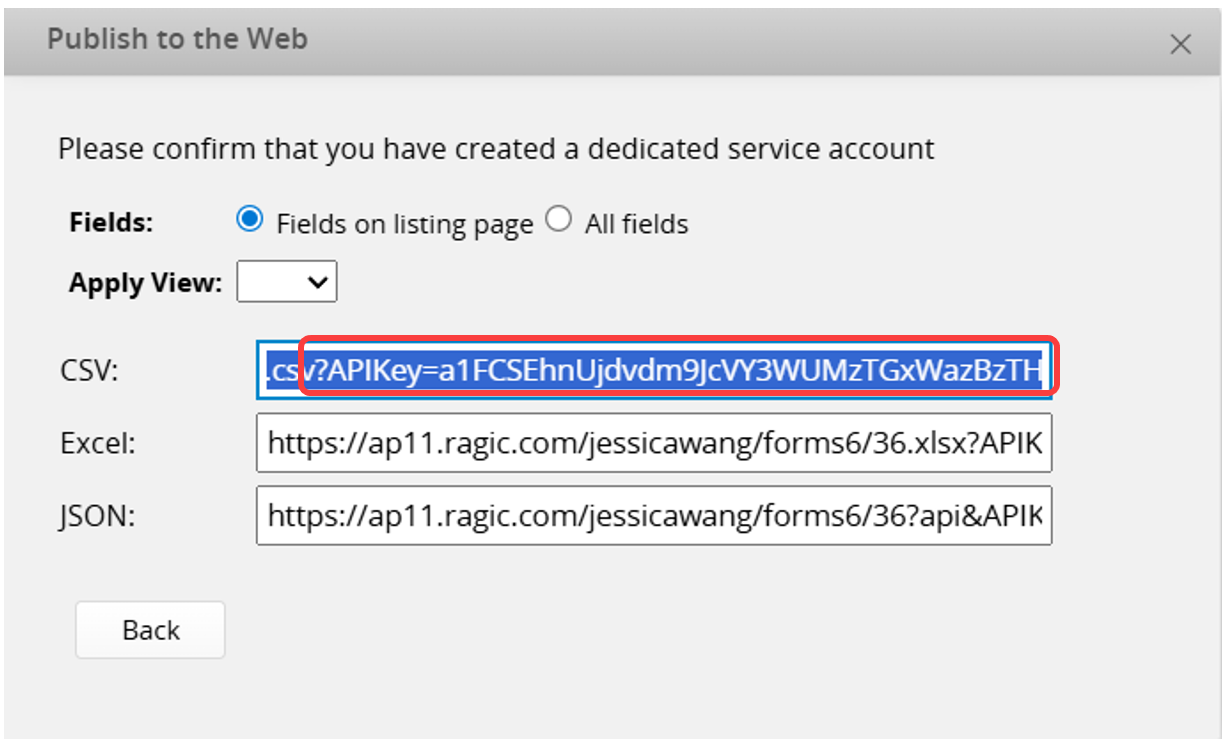
Task: Click the Excel URL input field
Action: click(653, 443)
